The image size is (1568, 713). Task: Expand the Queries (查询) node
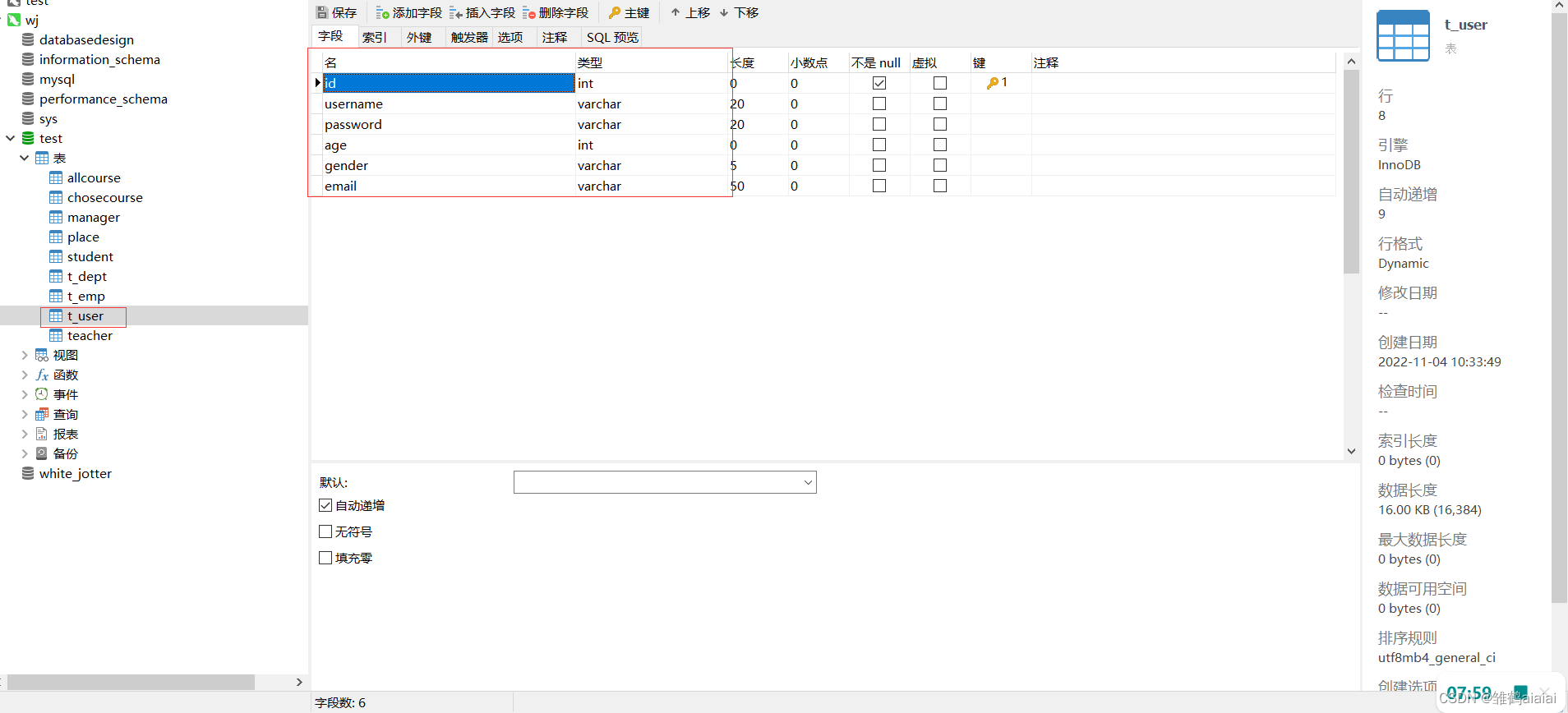pyautogui.click(x=25, y=414)
